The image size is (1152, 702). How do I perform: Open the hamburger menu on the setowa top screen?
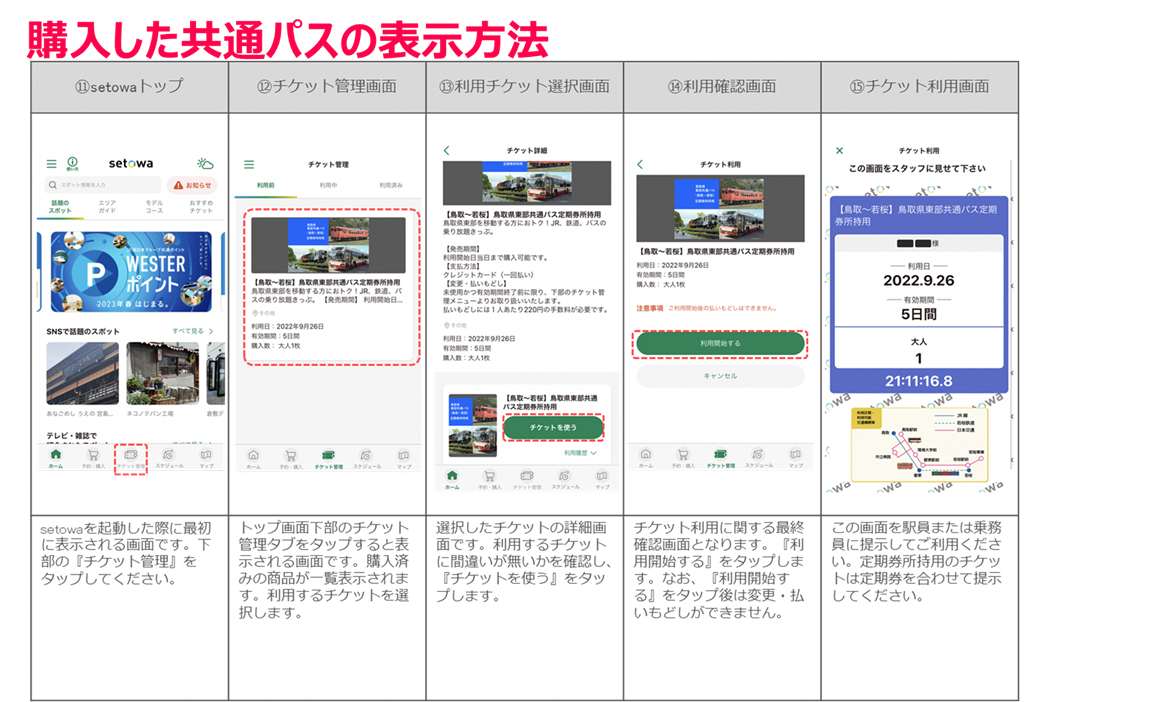pyautogui.click(x=51, y=164)
